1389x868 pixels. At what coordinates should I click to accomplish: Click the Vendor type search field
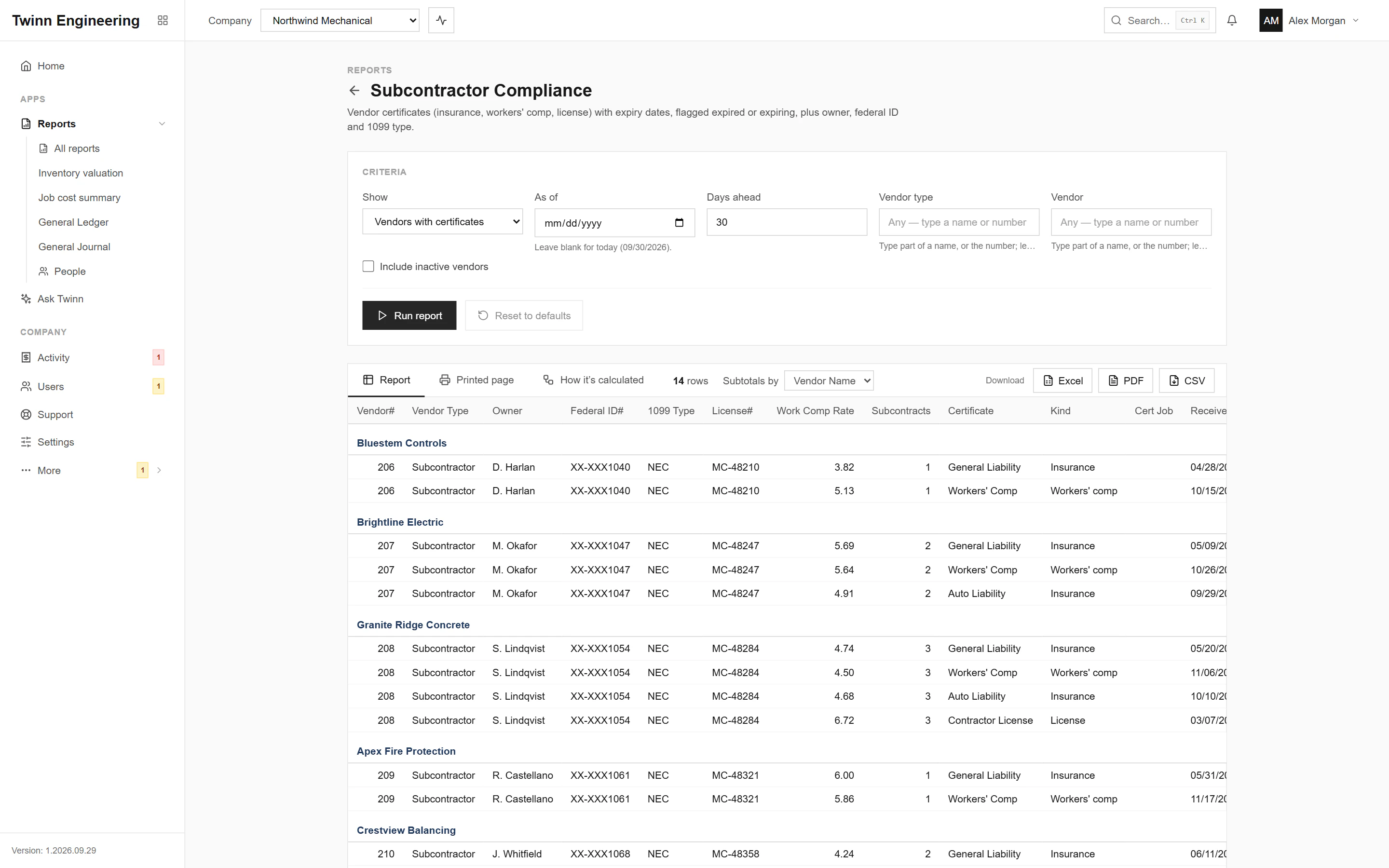coord(958,222)
